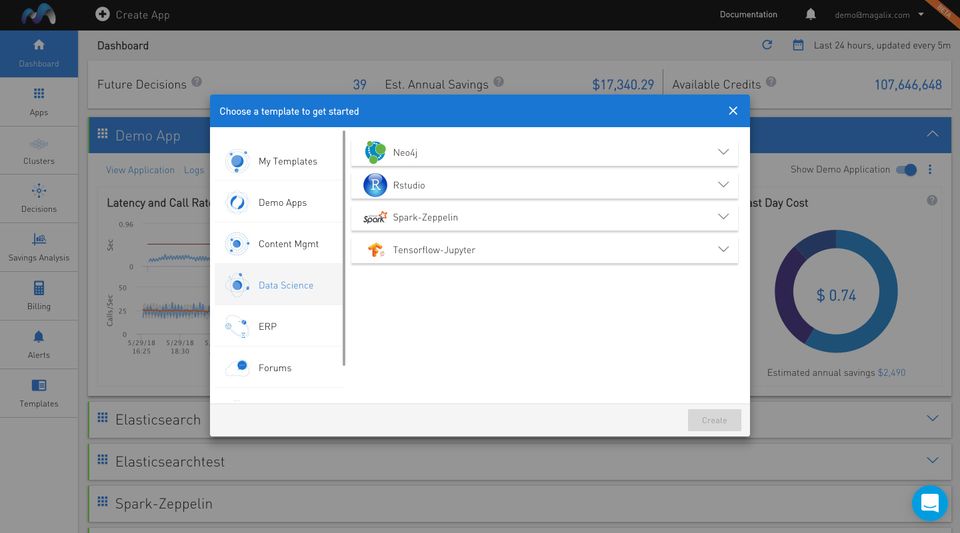Expand the Elasticsearchtest app panel
The width and height of the screenshot is (960, 533).
[x=932, y=460]
